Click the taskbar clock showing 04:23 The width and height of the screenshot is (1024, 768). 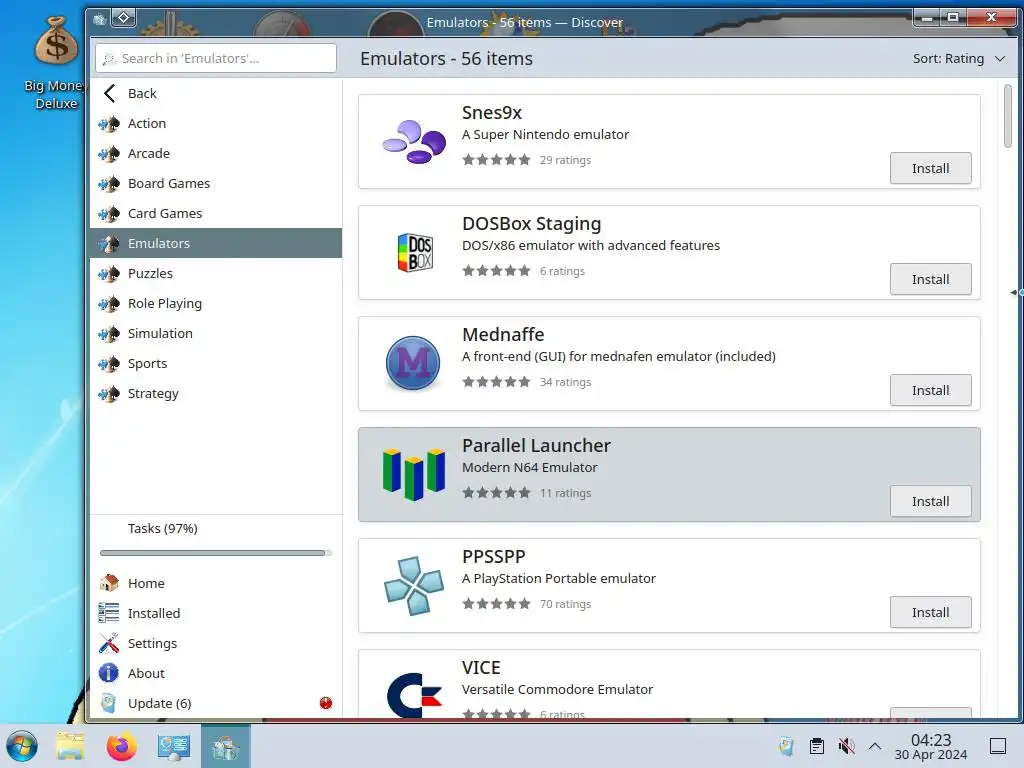click(931, 746)
